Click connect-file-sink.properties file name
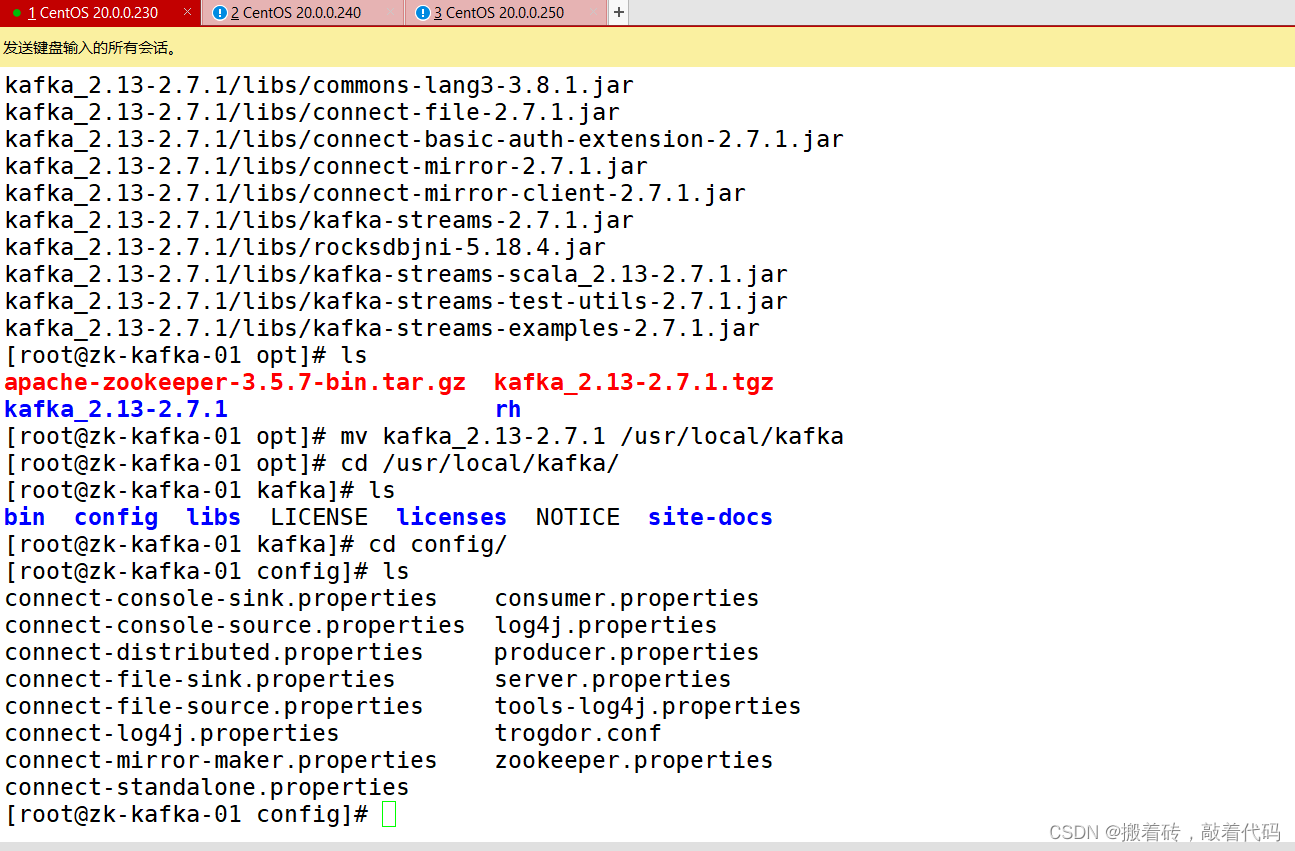Viewport: 1295px width, 851px height. tap(200, 680)
